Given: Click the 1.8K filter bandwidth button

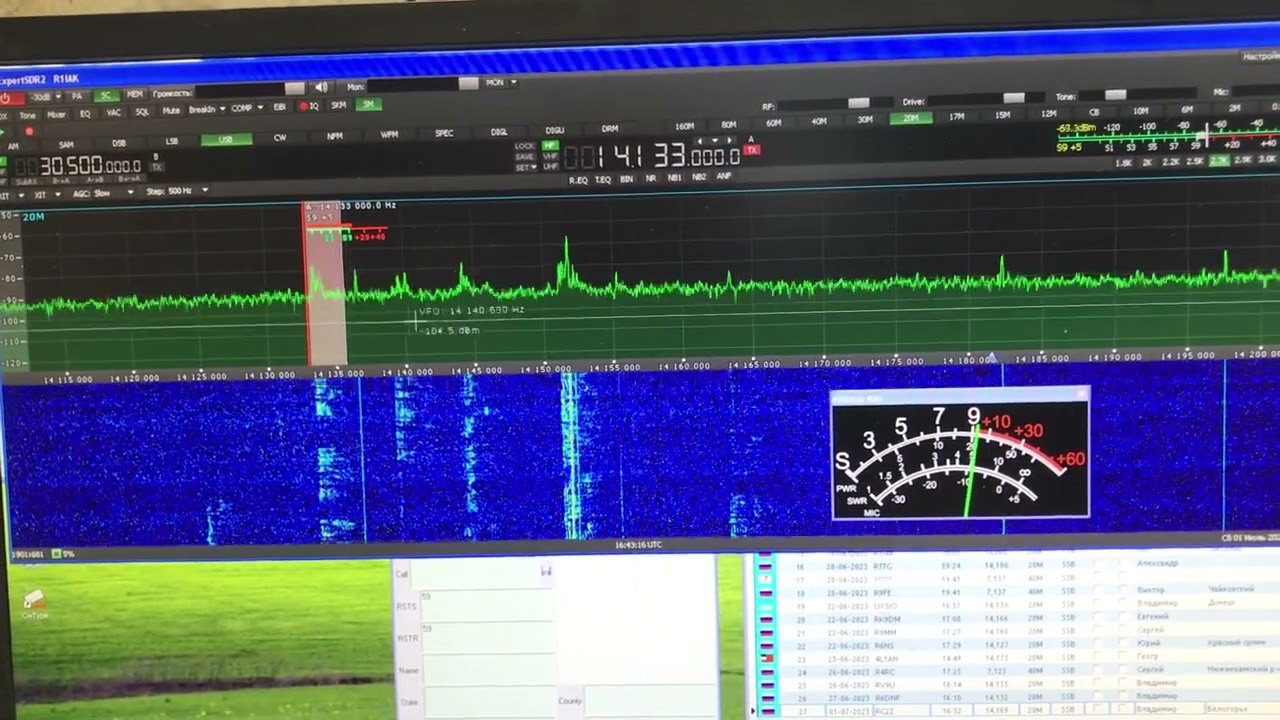Looking at the screenshot, I should point(1123,163).
